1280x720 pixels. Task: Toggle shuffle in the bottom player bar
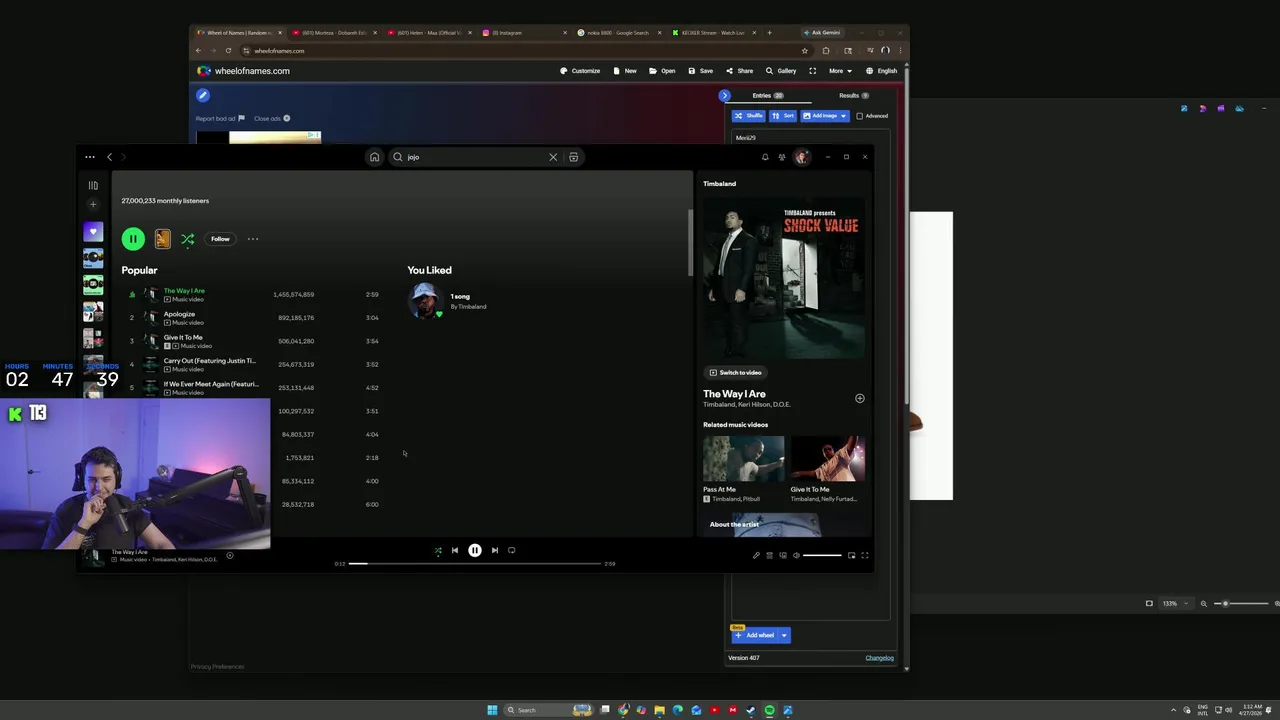click(x=437, y=550)
